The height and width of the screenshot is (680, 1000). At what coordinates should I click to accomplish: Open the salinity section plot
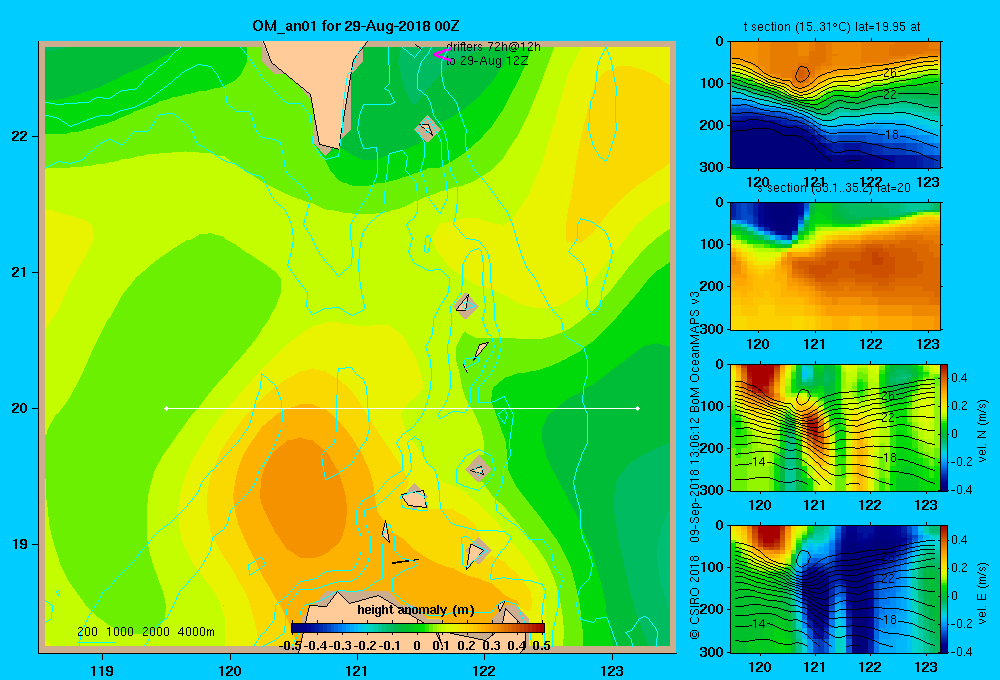click(x=835, y=266)
